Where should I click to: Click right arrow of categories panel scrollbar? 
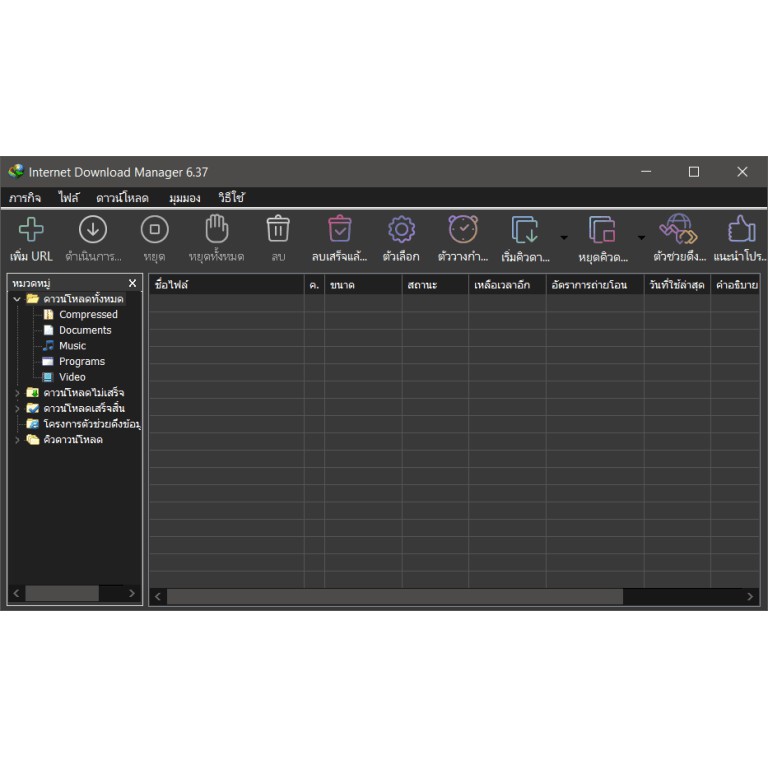(132, 594)
